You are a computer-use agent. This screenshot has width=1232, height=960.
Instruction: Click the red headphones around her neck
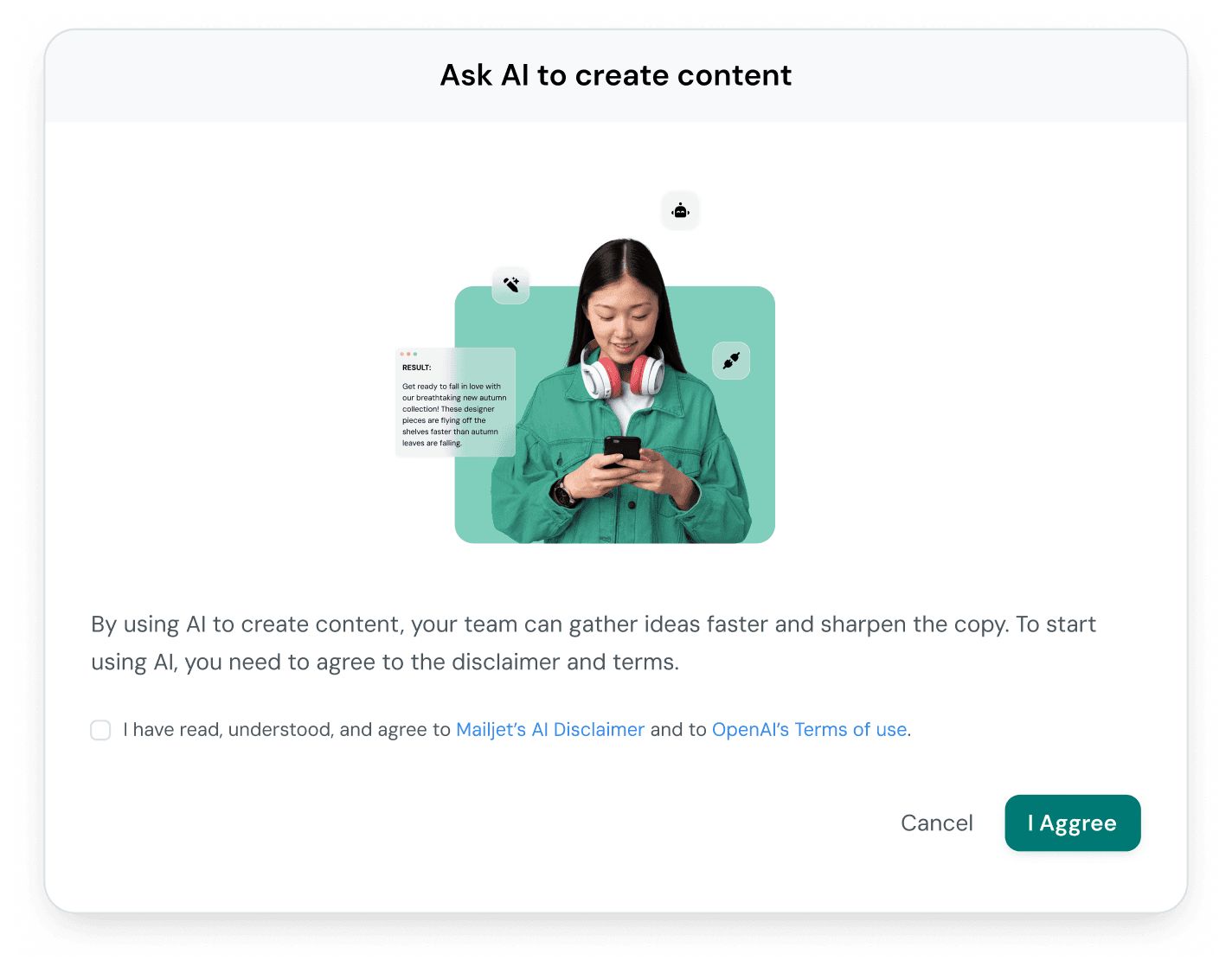(622, 370)
